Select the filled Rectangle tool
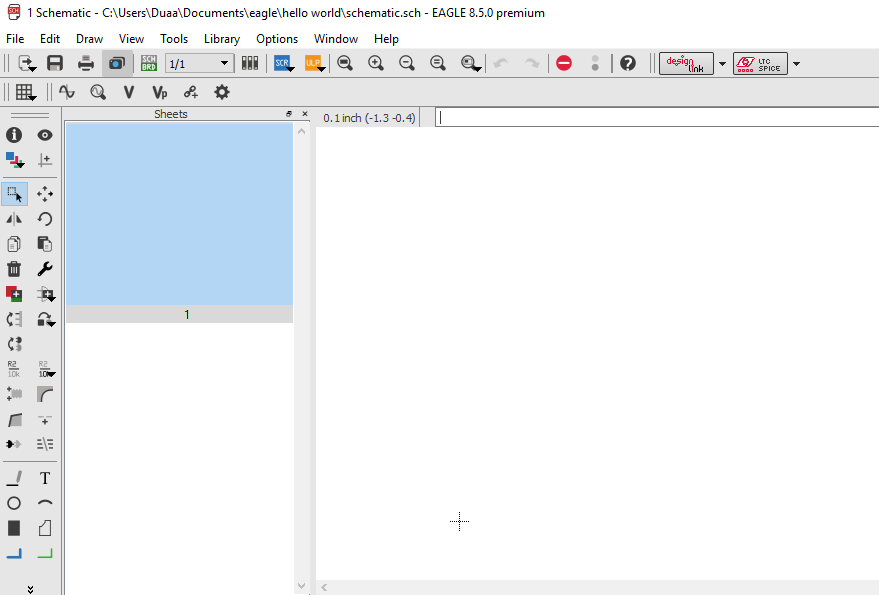The width and height of the screenshot is (879, 595). [14, 528]
